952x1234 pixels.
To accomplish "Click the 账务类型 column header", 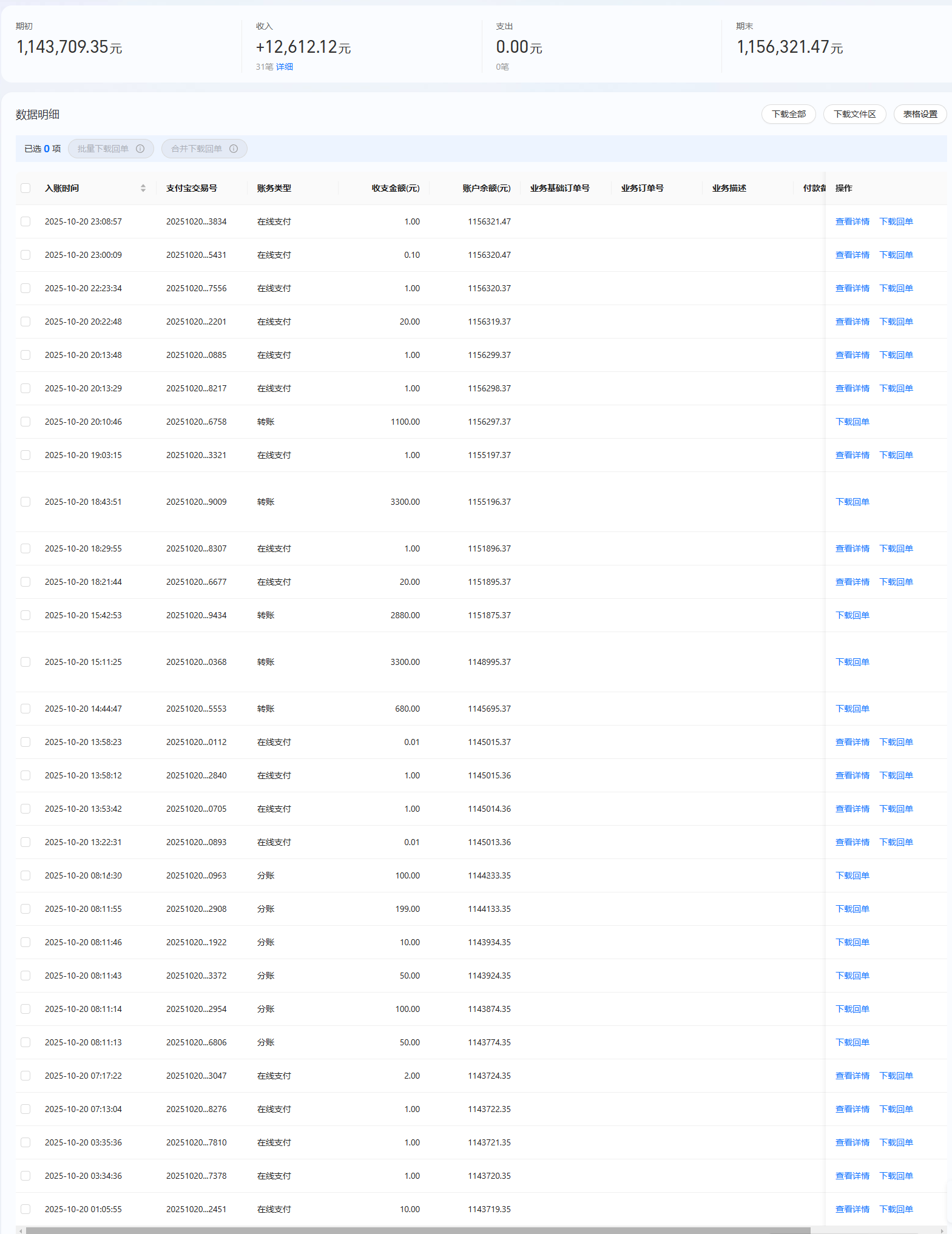I will 274,188.
